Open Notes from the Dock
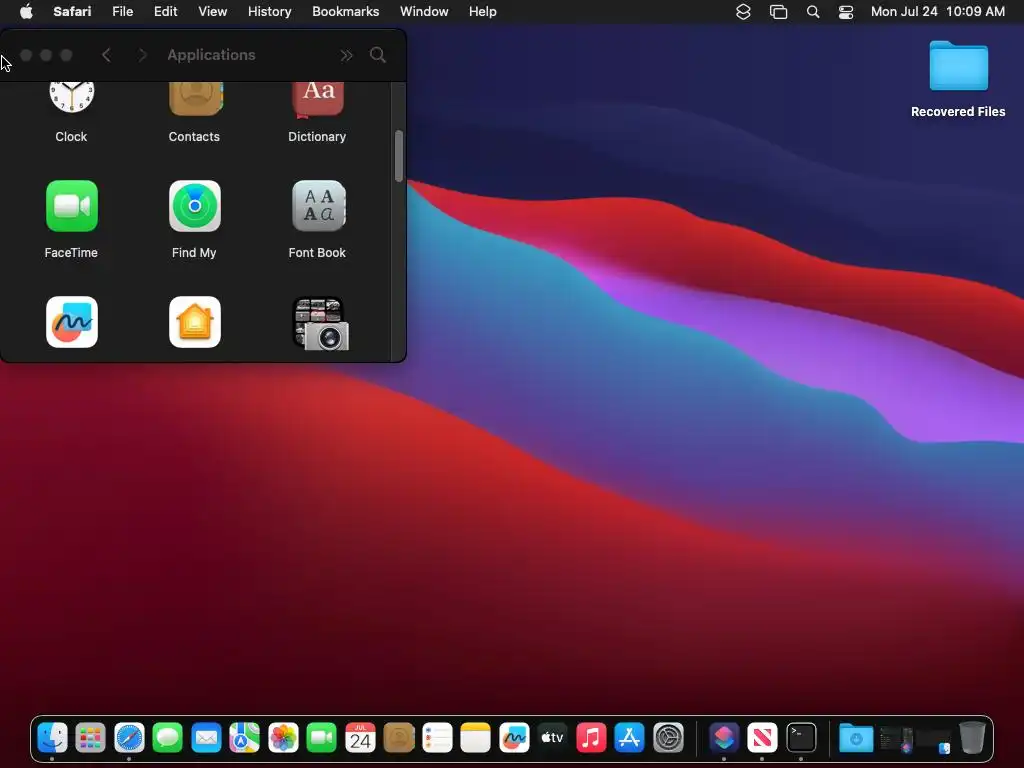This screenshot has width=1024, height=768. (475, 738)
